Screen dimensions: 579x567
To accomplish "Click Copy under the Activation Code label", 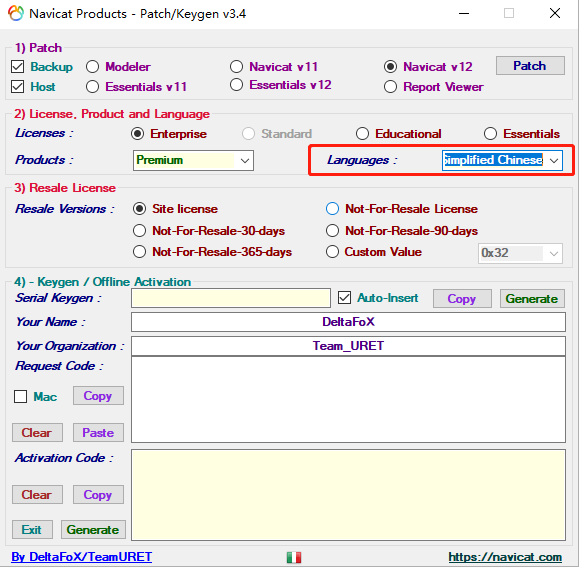I will coord(98,495).
